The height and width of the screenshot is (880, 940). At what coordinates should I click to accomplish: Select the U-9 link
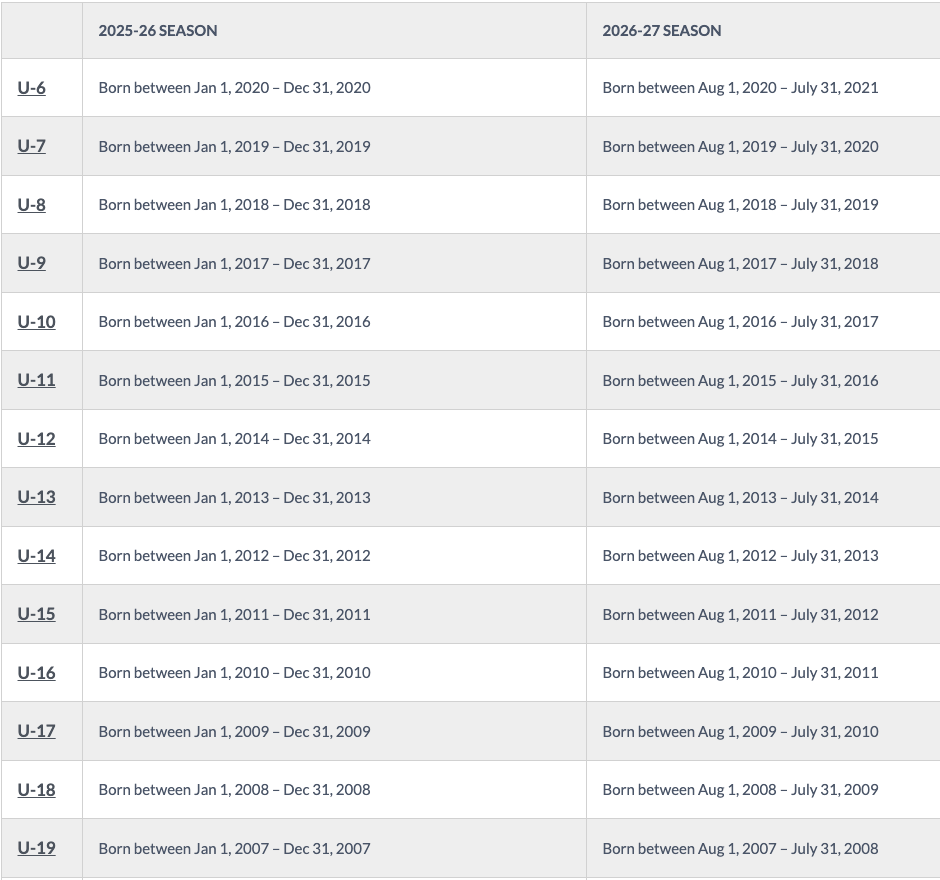point(31,263)
